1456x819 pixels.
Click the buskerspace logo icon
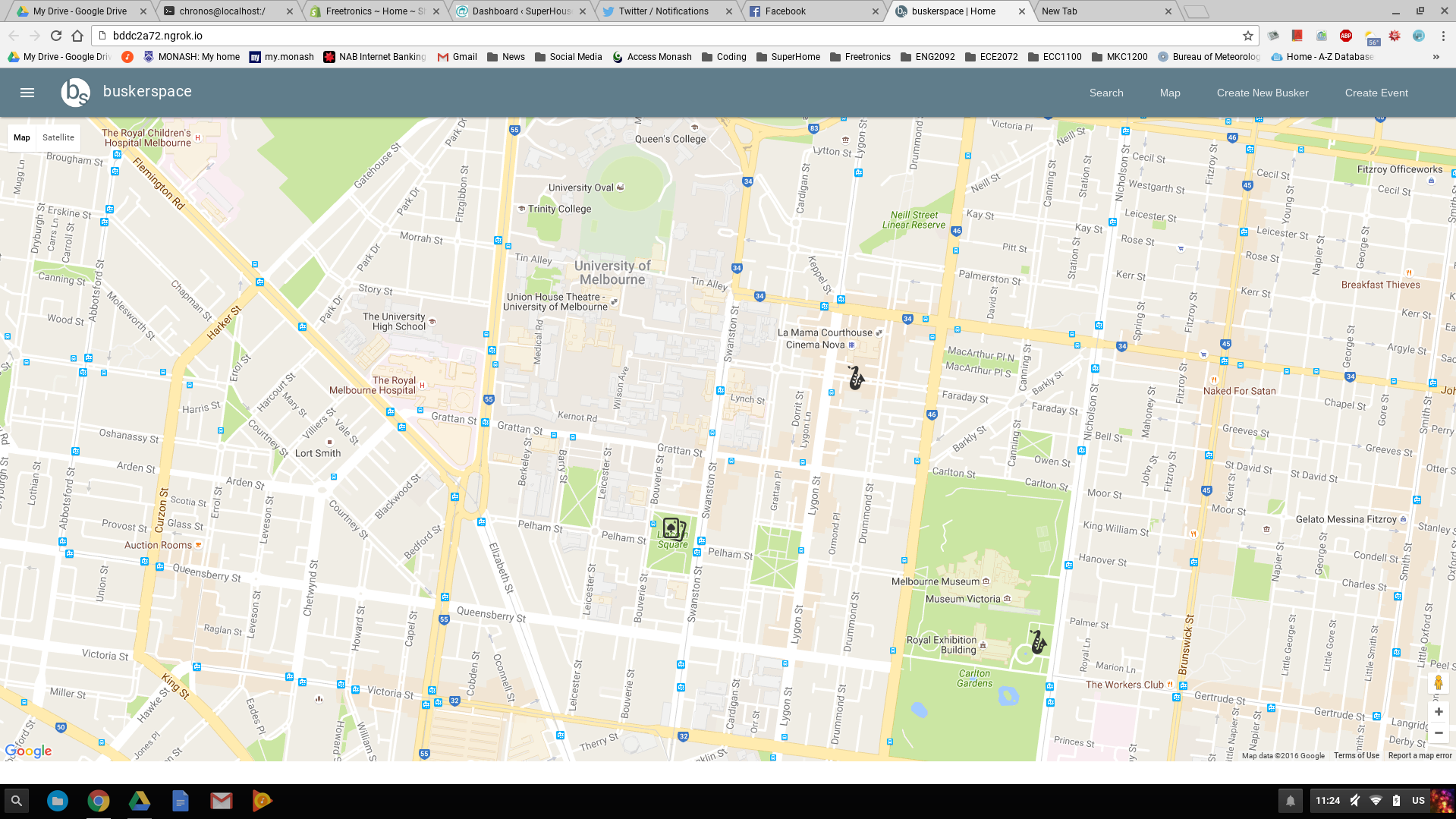(75, 93)
